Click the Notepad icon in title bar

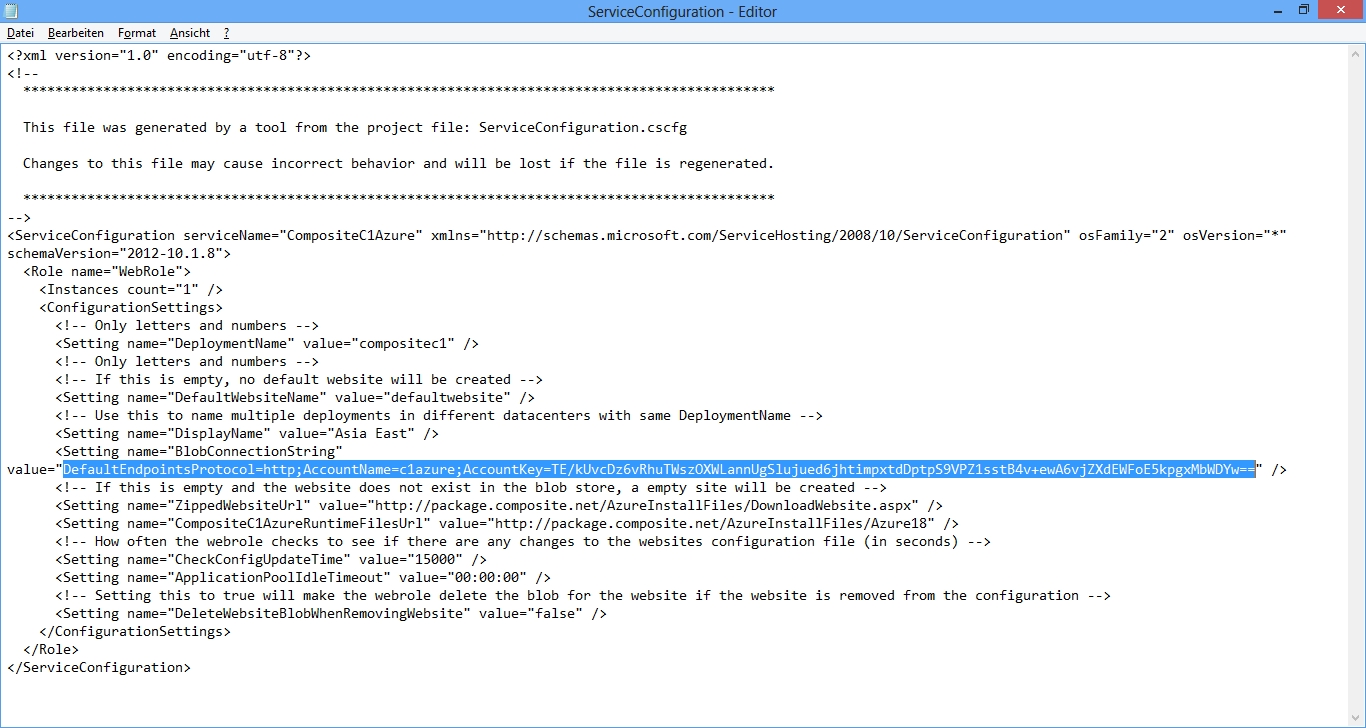coord(11,11)
